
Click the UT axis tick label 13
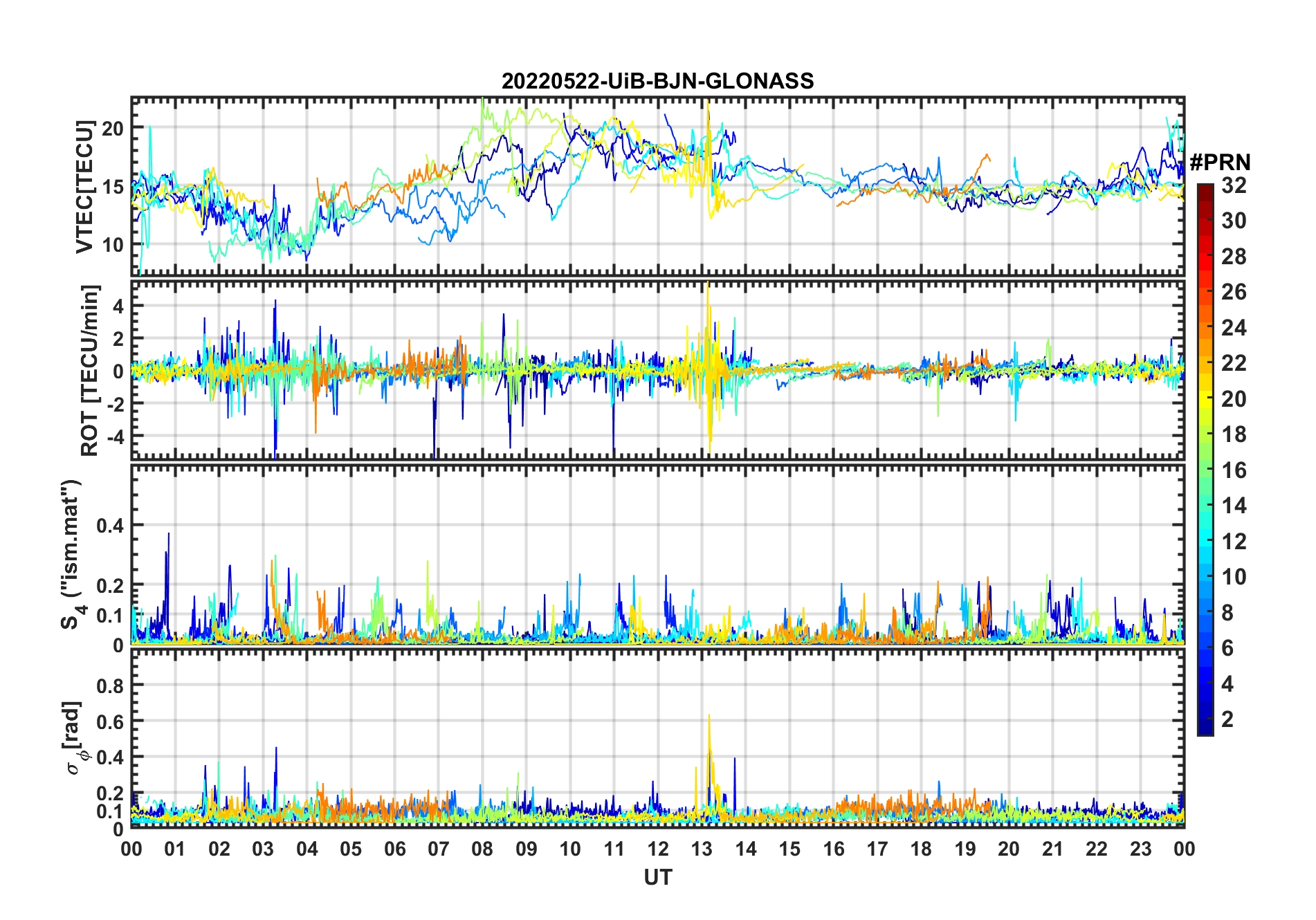[x=702, y=849]
